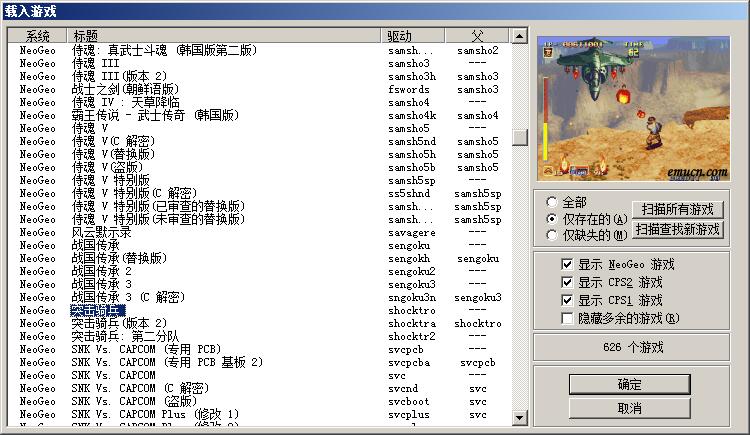Click the 626 个游戏 count label
The image size is (750, 435).
[633, 347]
